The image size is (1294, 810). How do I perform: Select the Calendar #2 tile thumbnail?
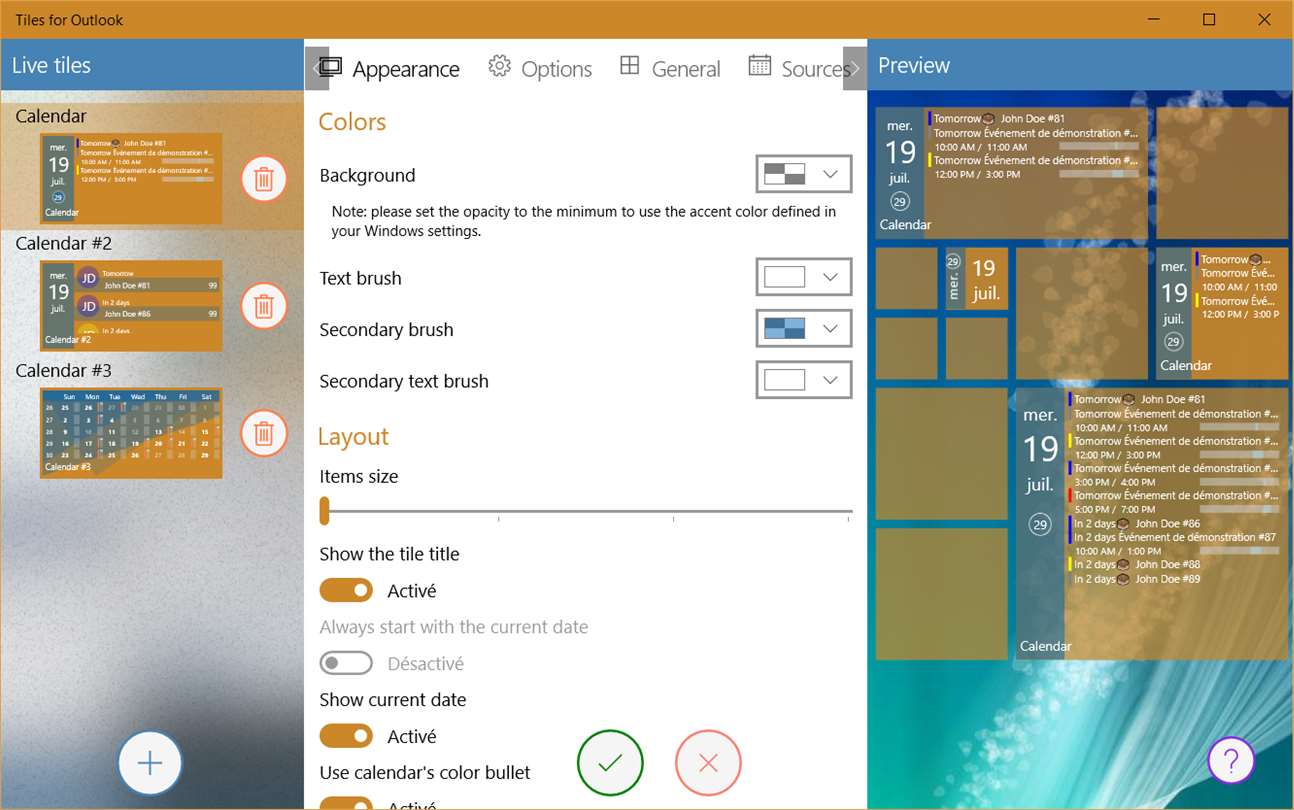click(131, 305)
